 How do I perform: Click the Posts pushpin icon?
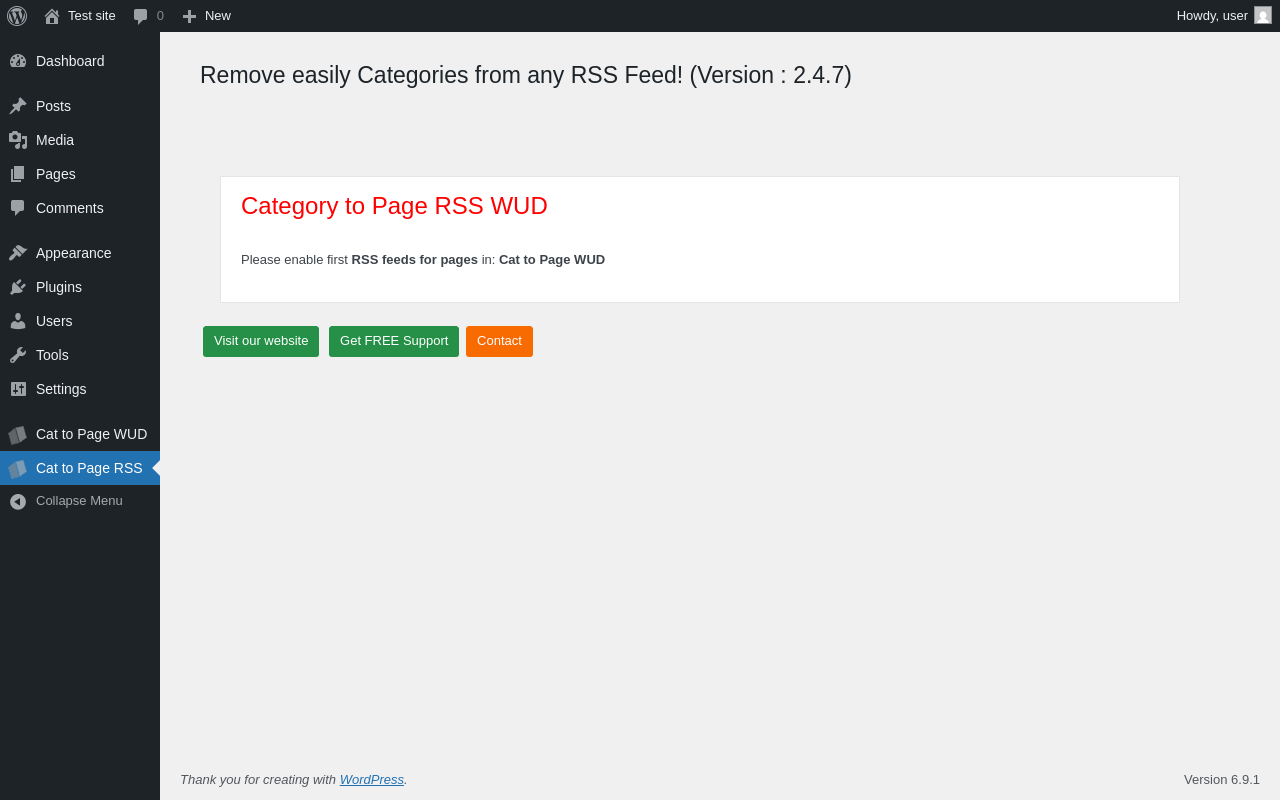point(18,106)
